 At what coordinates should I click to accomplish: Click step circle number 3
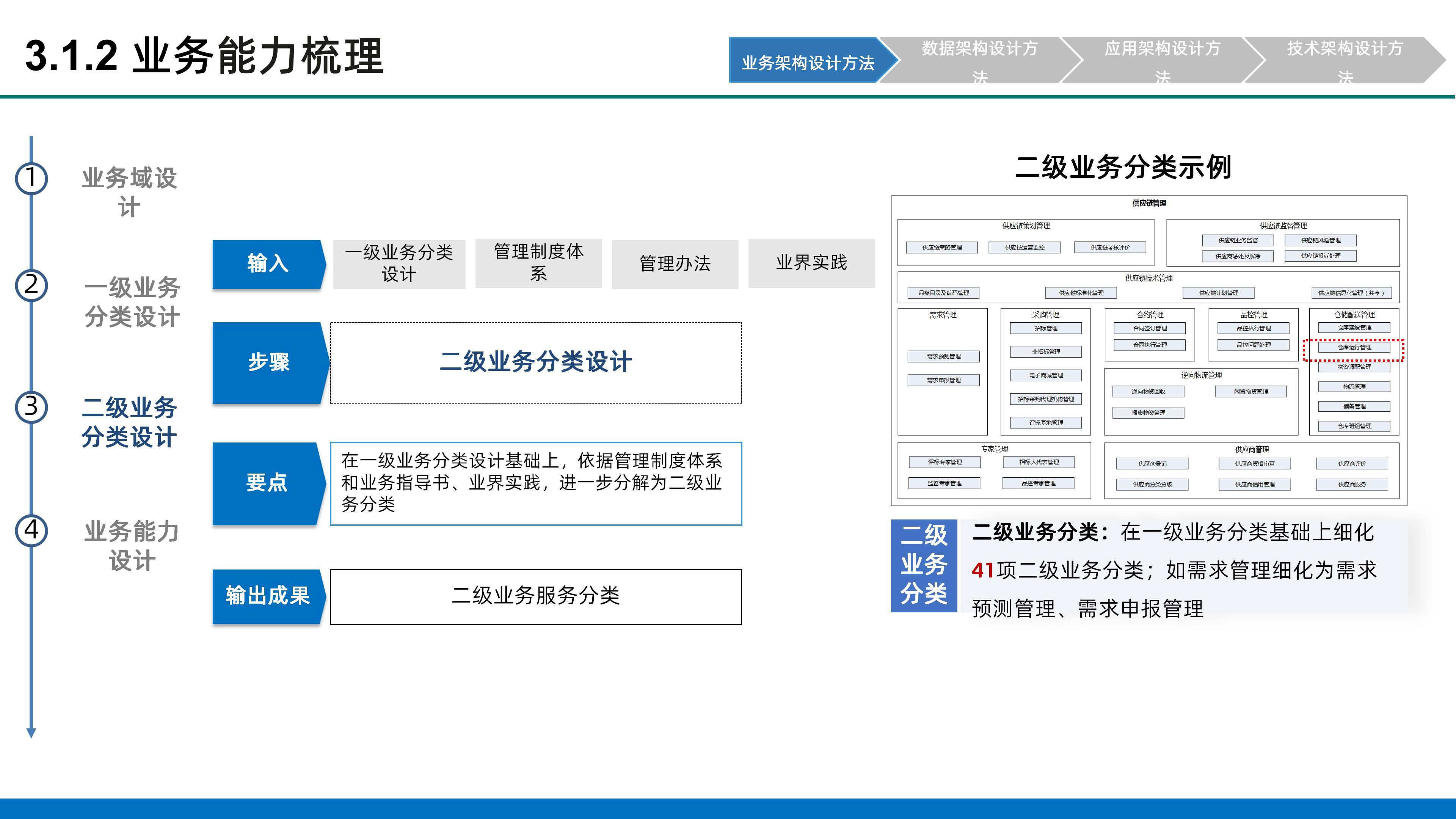click(31, 407)
